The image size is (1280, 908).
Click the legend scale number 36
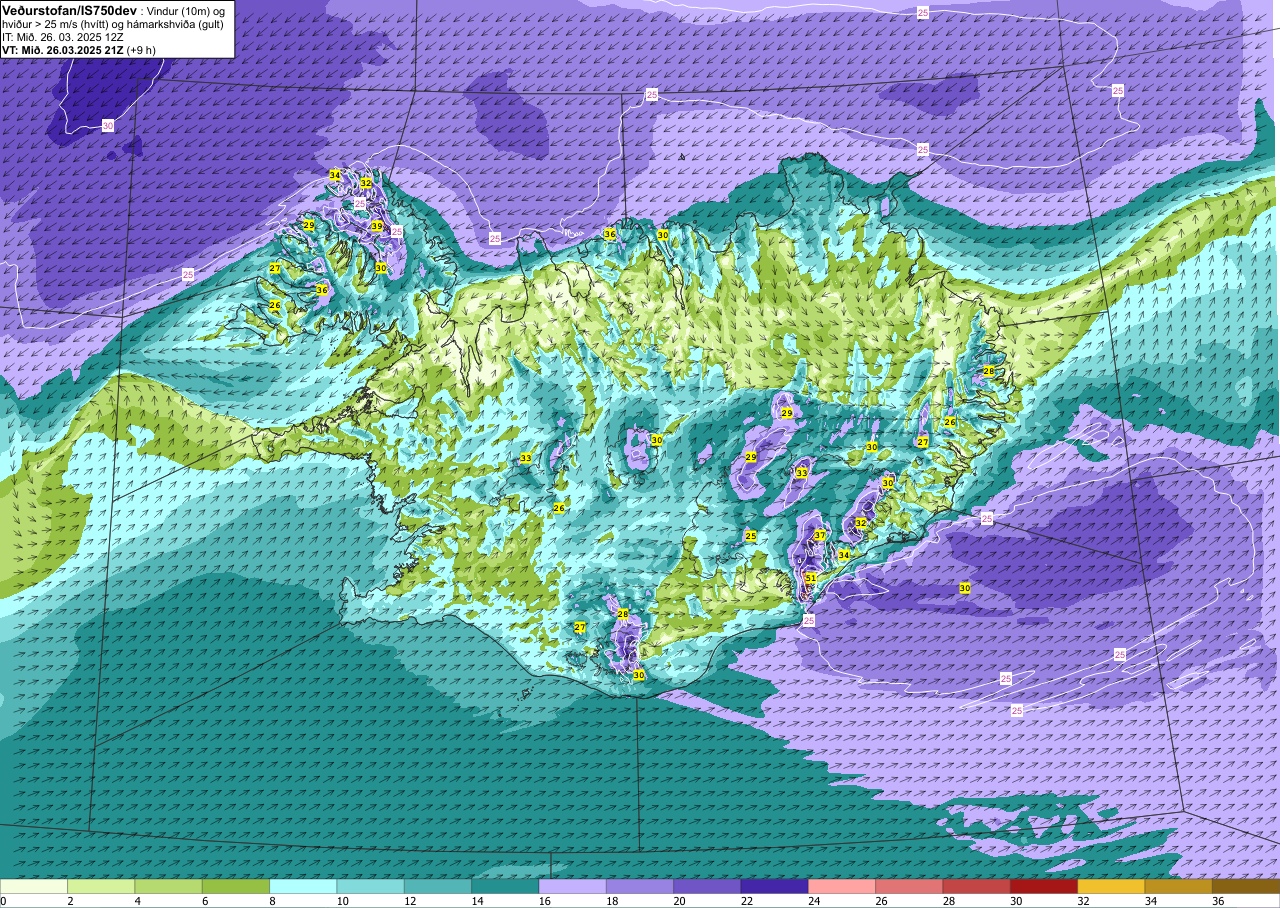click(x=1218, y=901)
